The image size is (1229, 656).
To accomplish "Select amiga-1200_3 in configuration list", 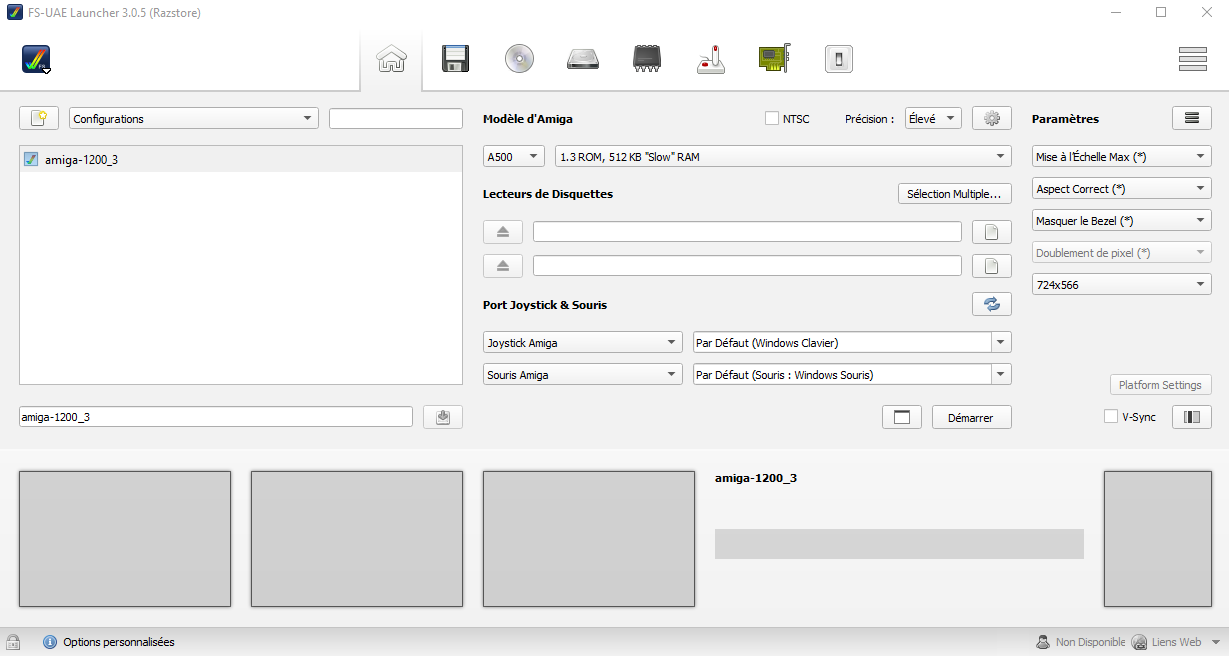I will (x=240, y=159).
